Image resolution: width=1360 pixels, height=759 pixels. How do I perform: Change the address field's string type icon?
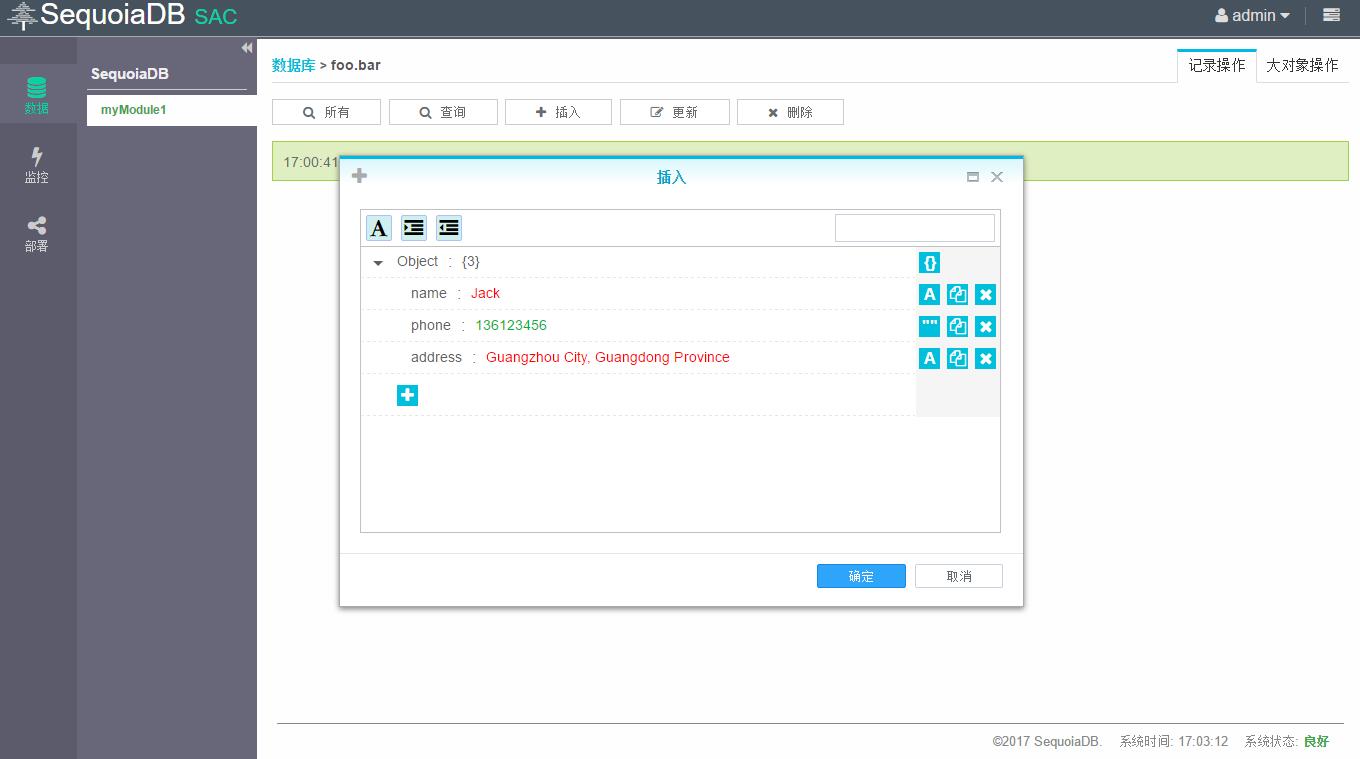click(x=929, y=359)
